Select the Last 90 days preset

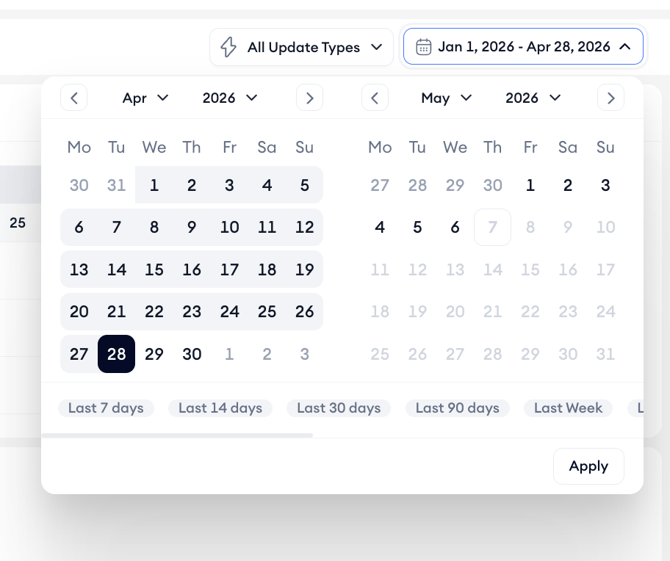(458, 408)
